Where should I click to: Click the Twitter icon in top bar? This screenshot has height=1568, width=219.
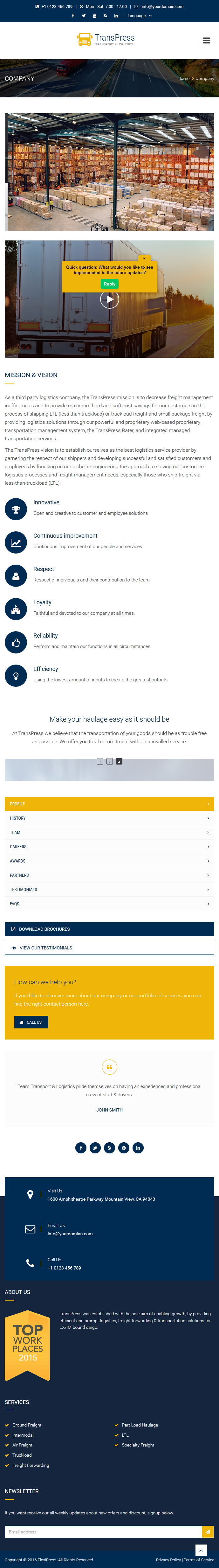[84, 16]
